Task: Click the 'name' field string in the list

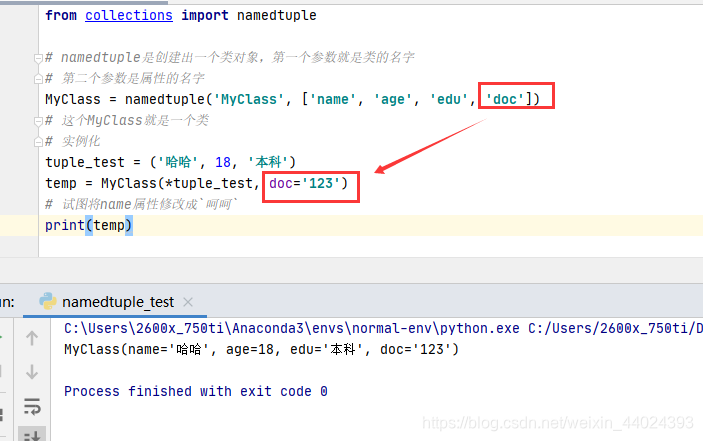Action: point(333,99)
